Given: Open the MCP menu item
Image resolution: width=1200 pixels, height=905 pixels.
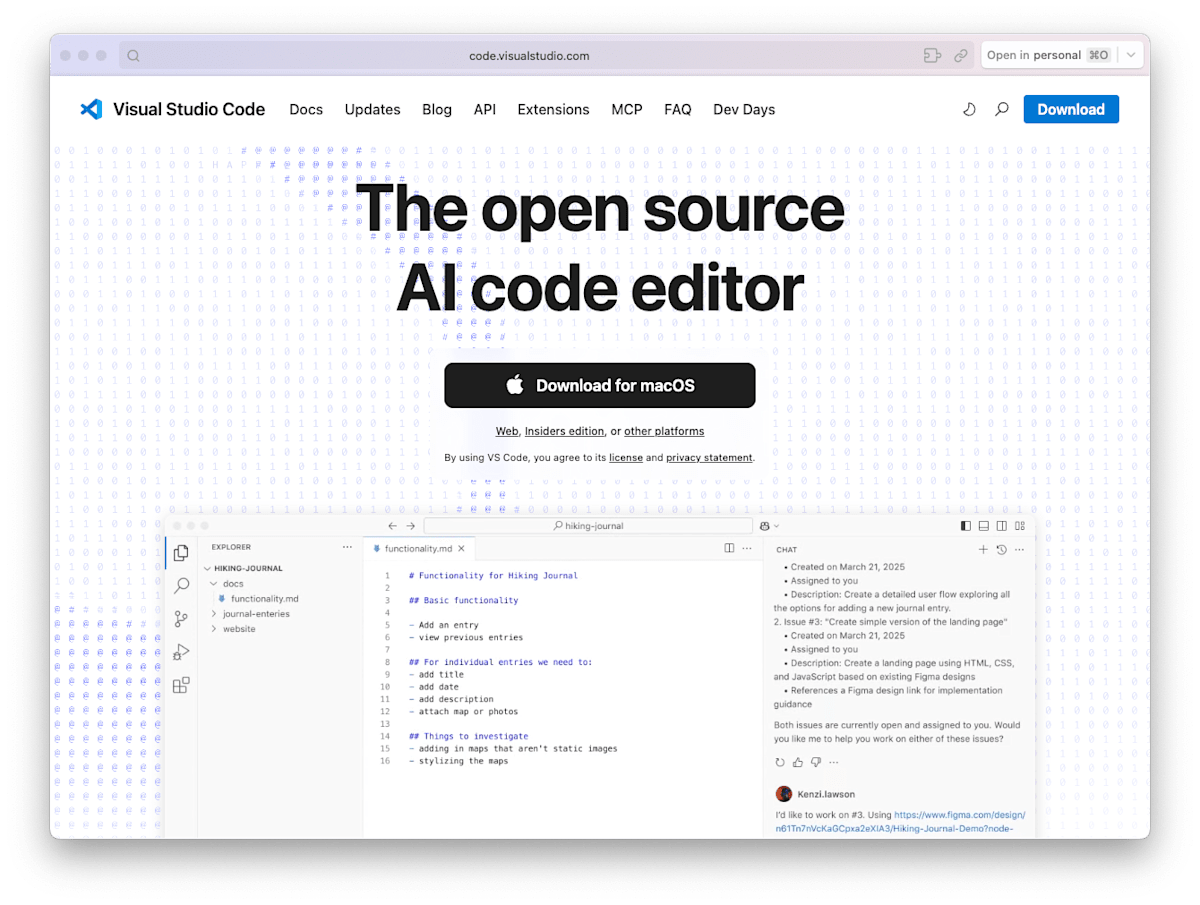Looking at the screenshot, I should coord(627,110).
